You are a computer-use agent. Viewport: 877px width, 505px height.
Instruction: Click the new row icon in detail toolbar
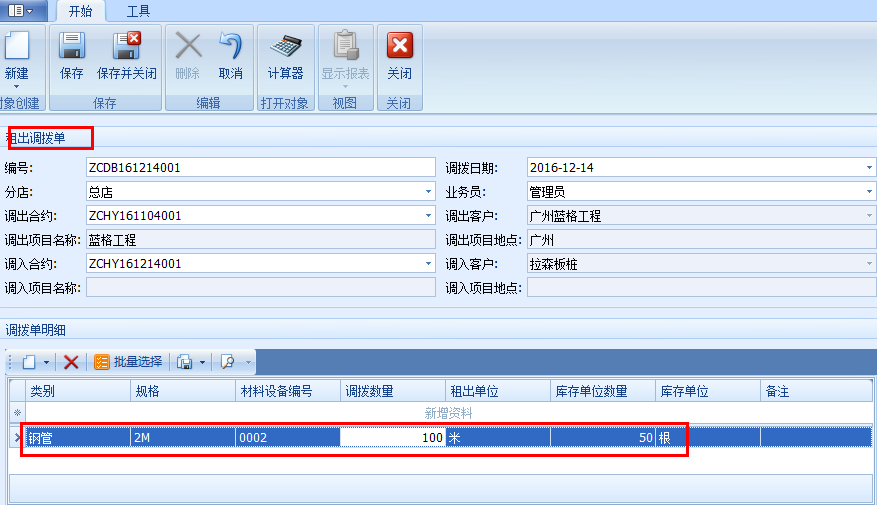pos(29,362)
